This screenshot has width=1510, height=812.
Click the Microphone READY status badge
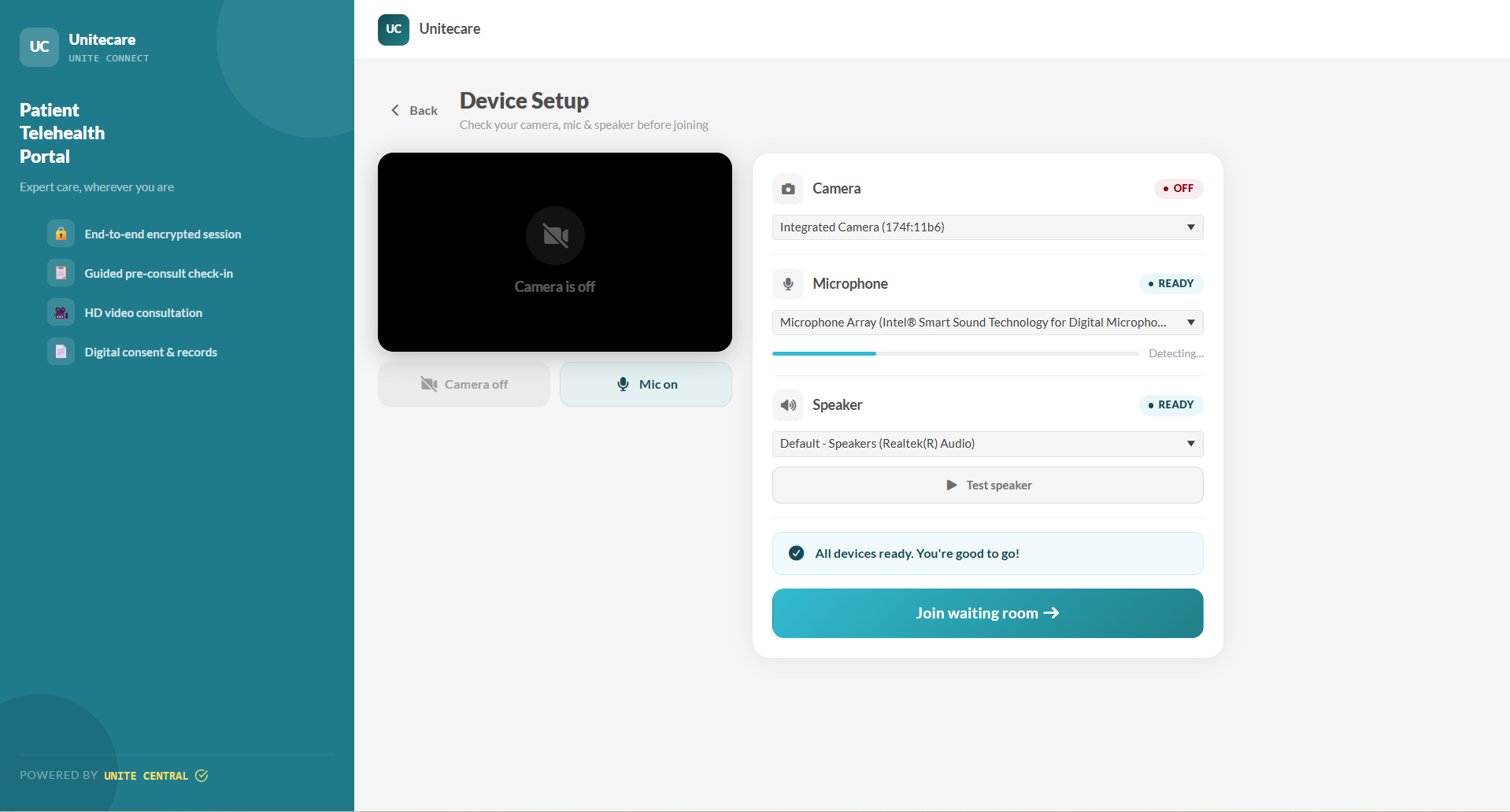click(1171, 284)
